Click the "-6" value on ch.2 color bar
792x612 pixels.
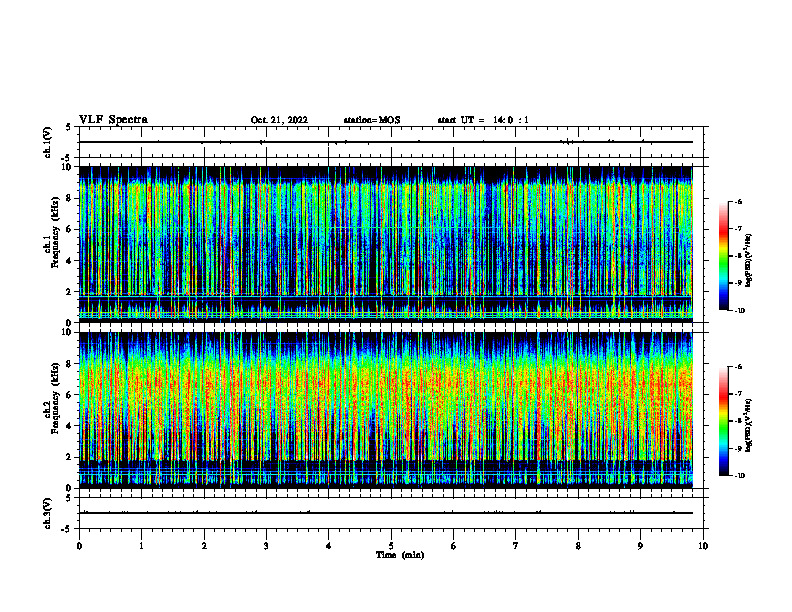738,367
